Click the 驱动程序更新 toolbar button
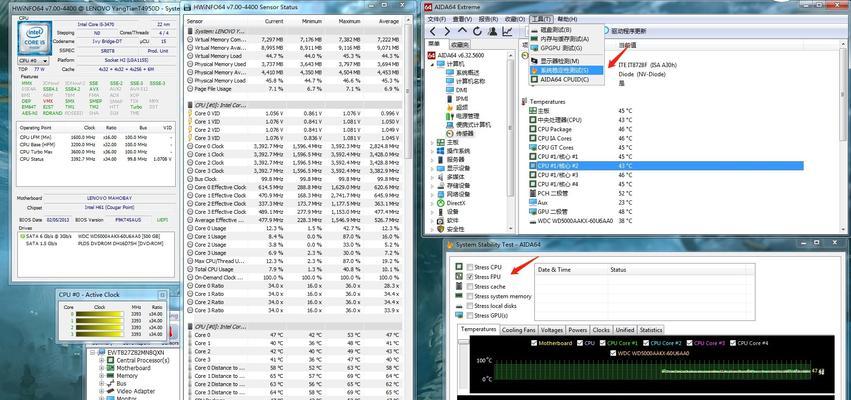Screen dimensions: 851x400 (x=624, y=31)
